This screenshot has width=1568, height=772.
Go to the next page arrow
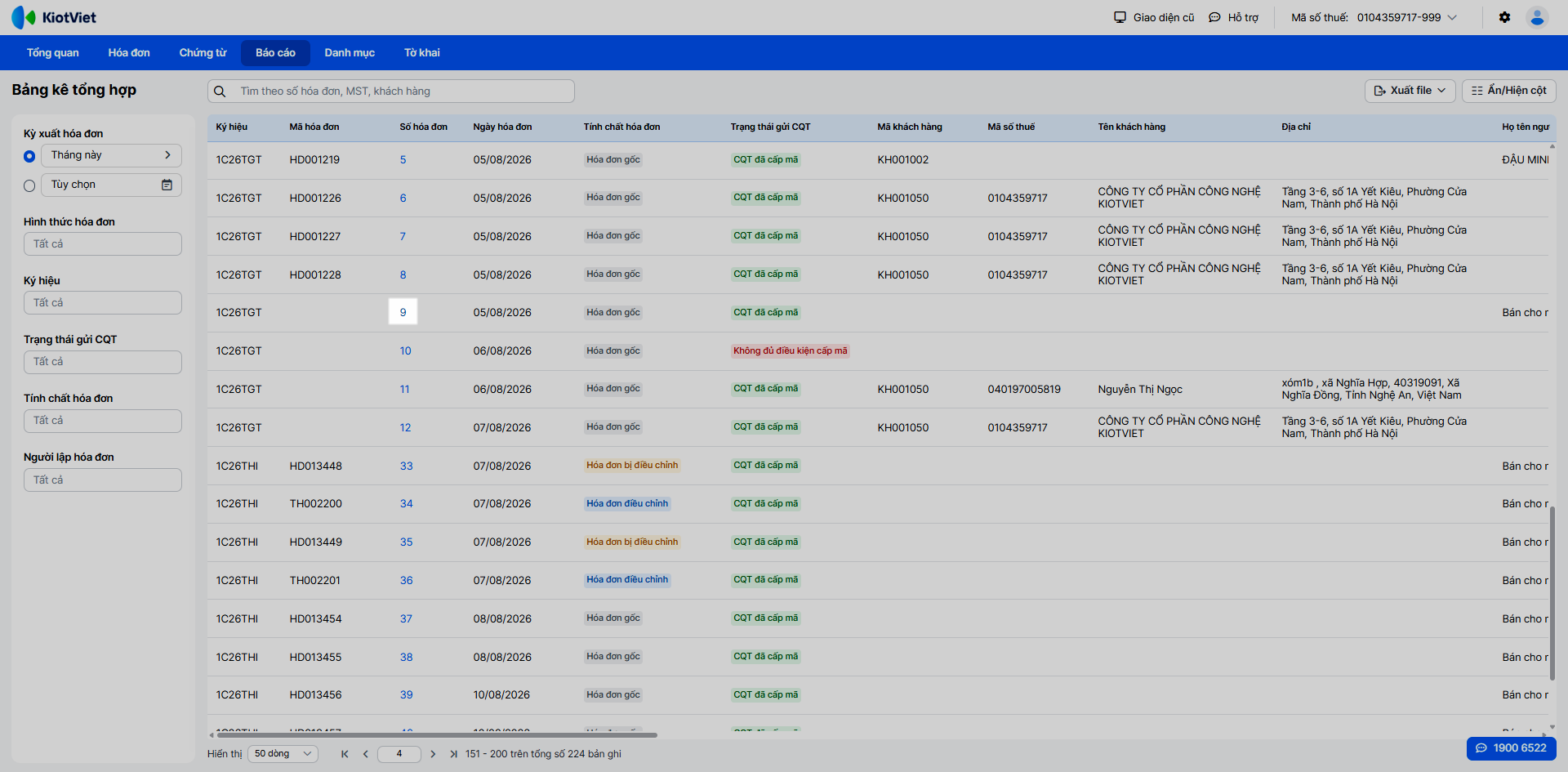coord(433,754)
